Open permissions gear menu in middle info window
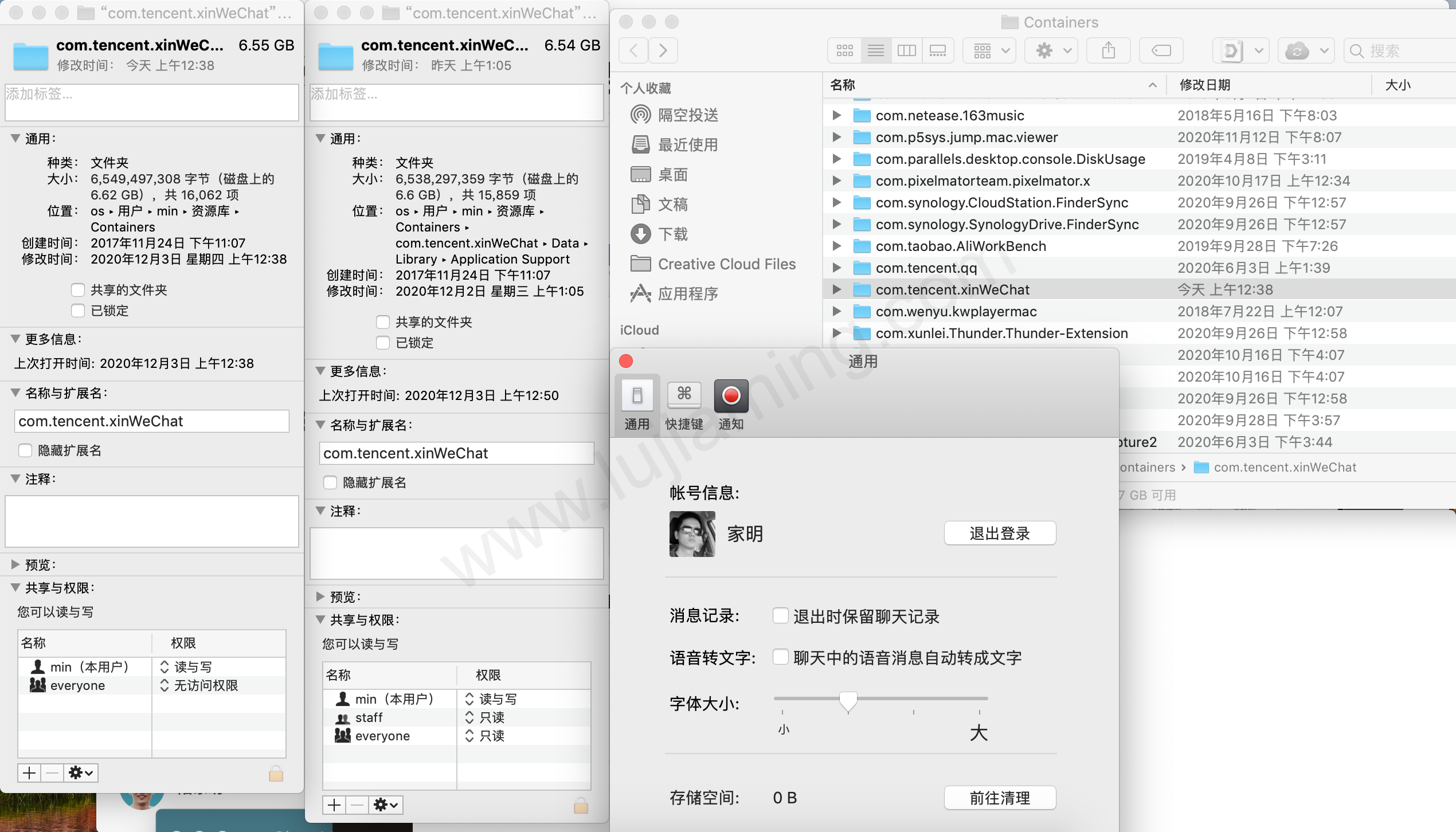Image resolution: width=1456 pixels, height=832 pixels. point(386,805)
